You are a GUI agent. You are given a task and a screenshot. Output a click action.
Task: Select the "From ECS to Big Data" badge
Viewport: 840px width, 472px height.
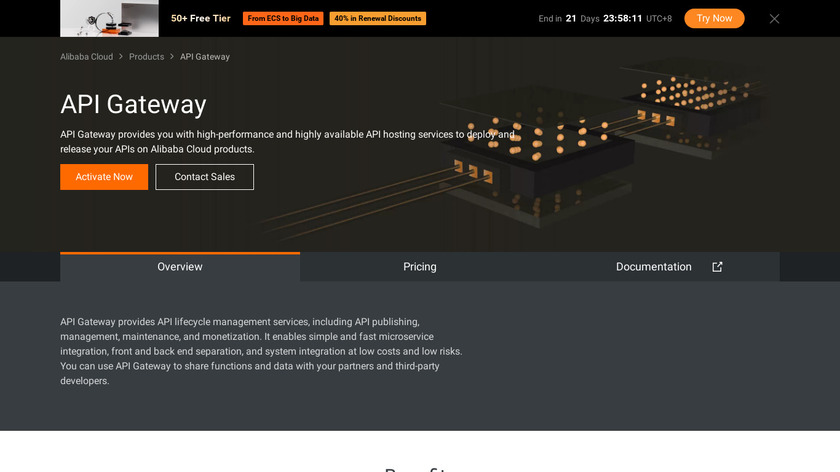click(283, 18)
